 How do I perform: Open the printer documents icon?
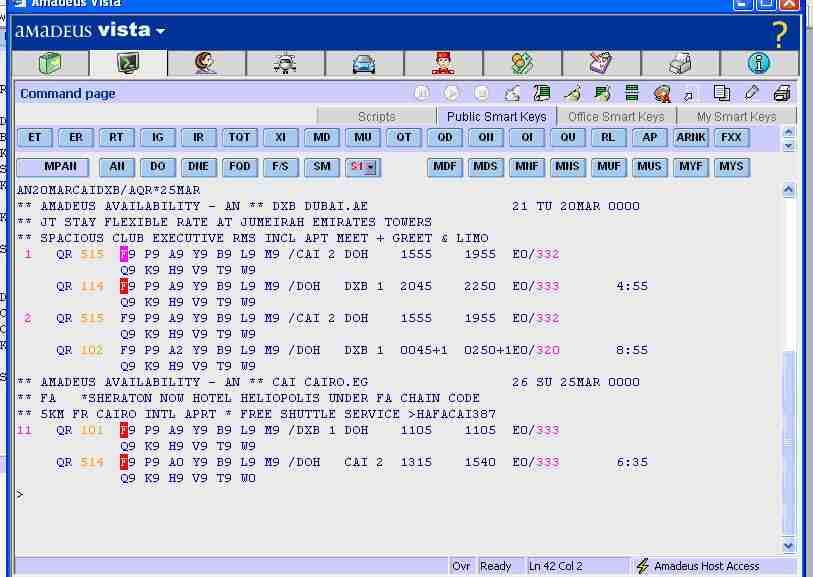point(680,63)
